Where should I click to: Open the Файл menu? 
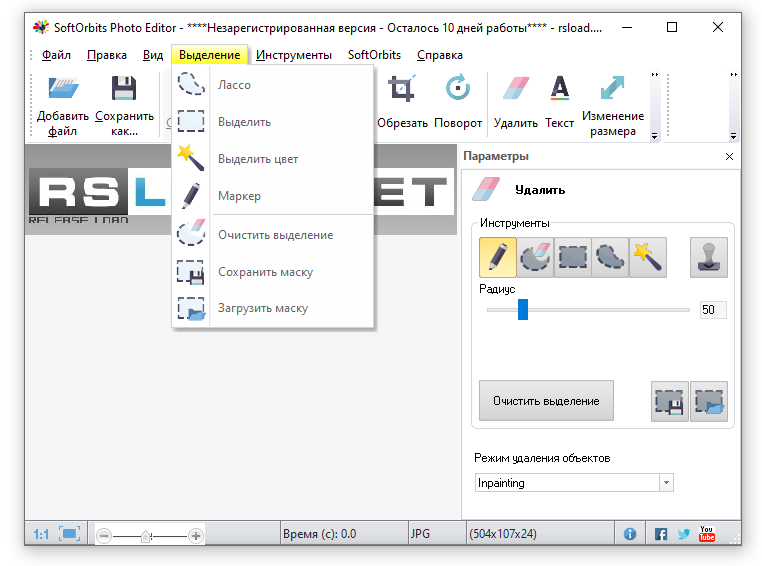click(56, 55)
